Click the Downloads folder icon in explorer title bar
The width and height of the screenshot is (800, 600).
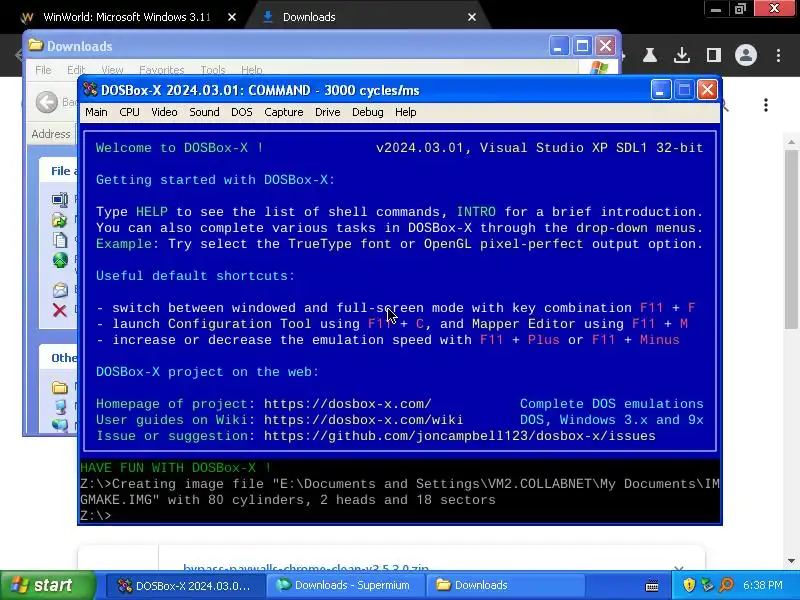click(x=35, y=45)
